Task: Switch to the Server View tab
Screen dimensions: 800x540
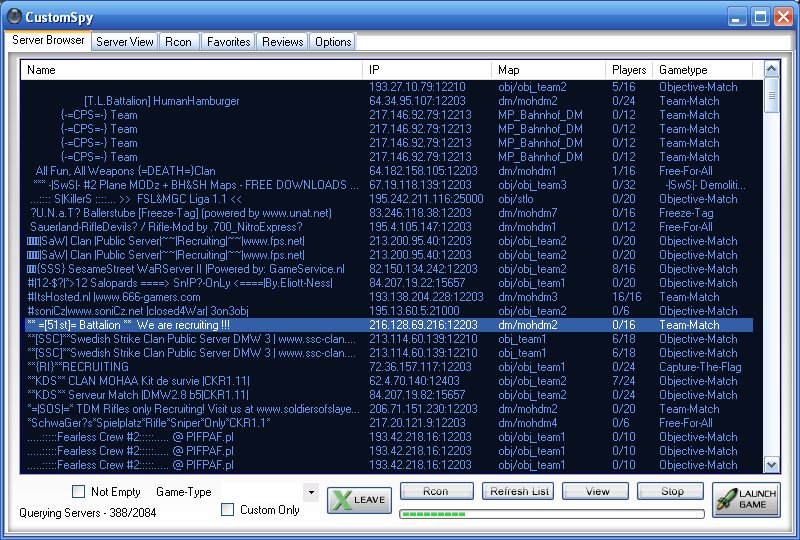Action: pyautogui.click(x=125, y=42)
